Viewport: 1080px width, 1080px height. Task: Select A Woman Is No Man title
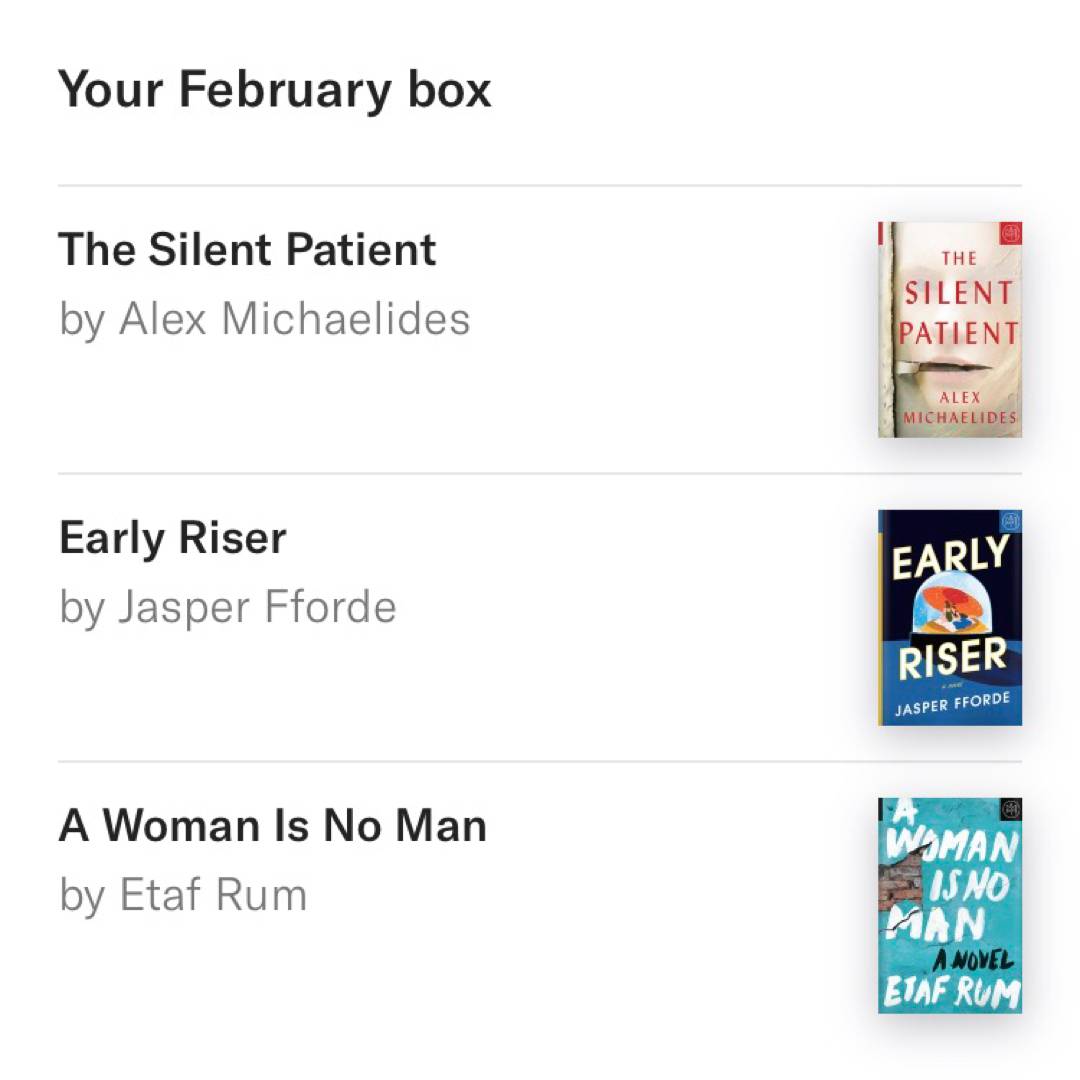point(273,826)
